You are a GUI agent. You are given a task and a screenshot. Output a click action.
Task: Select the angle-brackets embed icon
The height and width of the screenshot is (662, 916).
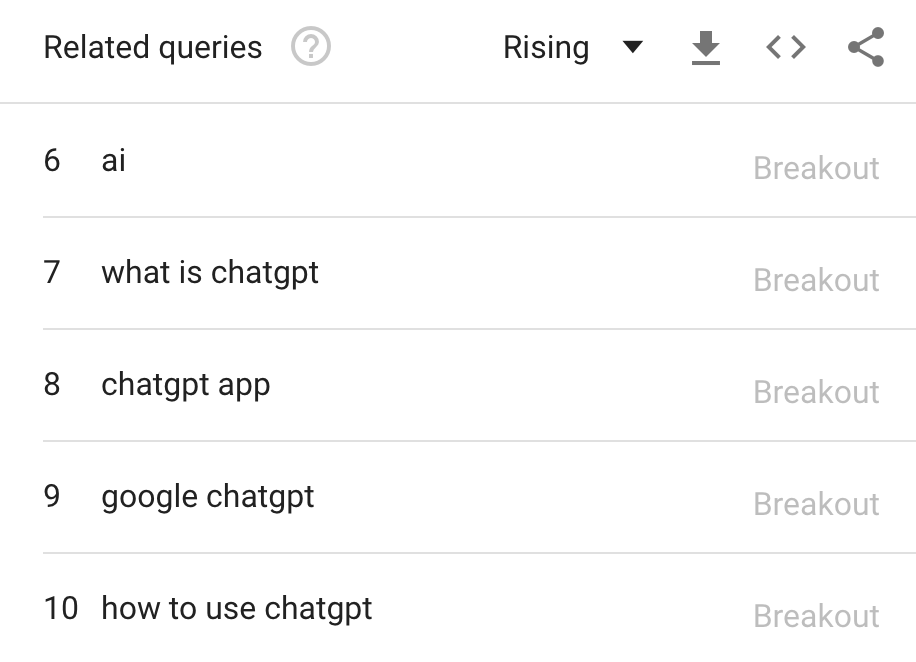point(785,46)
